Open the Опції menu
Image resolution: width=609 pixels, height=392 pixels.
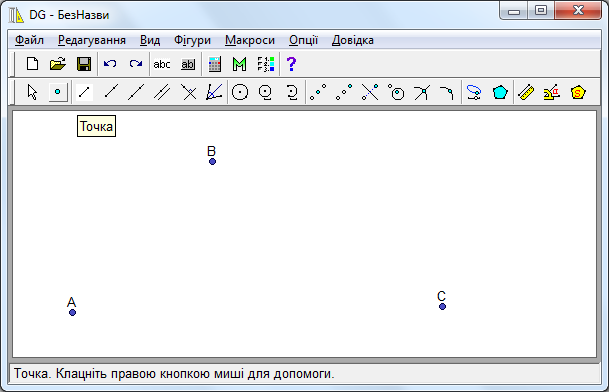click(x=303, y=40)
